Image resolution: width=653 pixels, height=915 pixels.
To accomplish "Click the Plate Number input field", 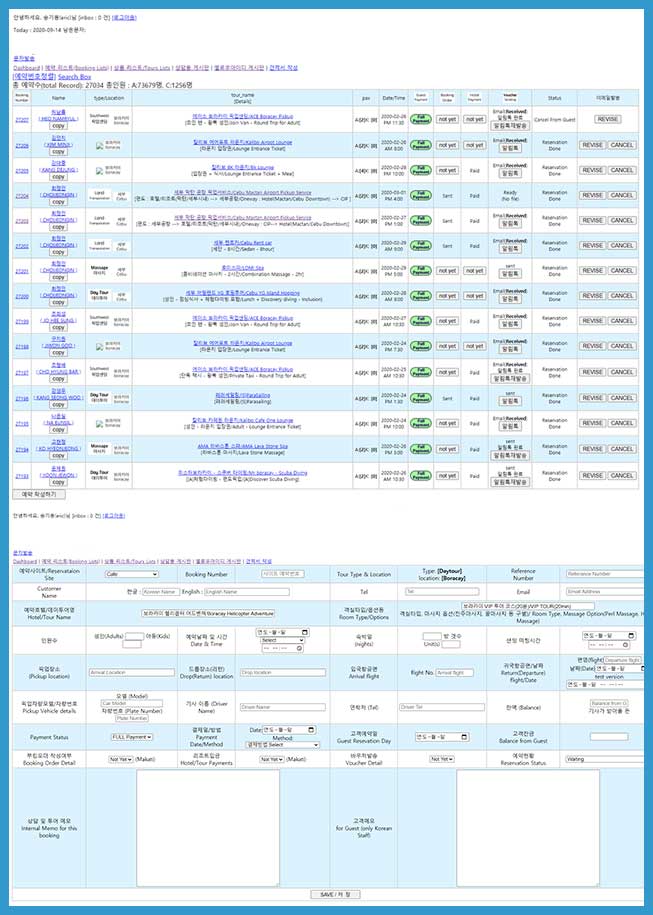I will [132, 718].
